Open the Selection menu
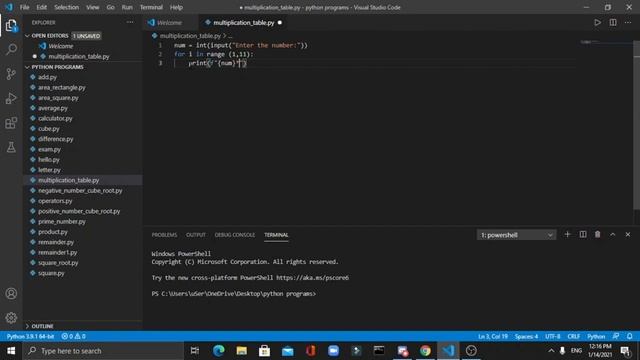640x360 pixels. [67, 7]
